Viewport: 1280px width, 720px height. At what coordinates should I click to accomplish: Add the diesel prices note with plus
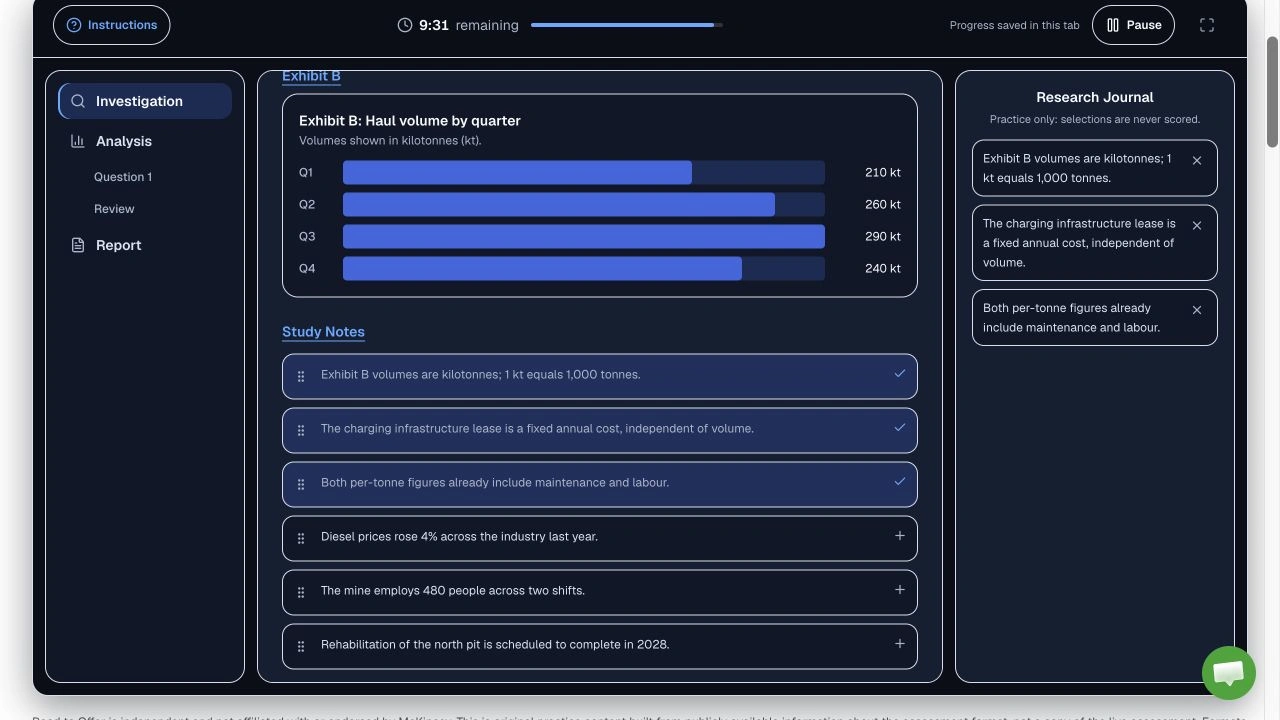point(899,536)
